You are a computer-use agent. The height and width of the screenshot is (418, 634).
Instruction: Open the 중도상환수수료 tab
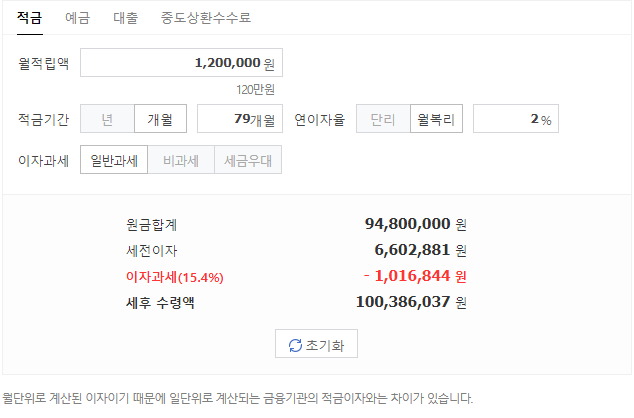[206, 18]
